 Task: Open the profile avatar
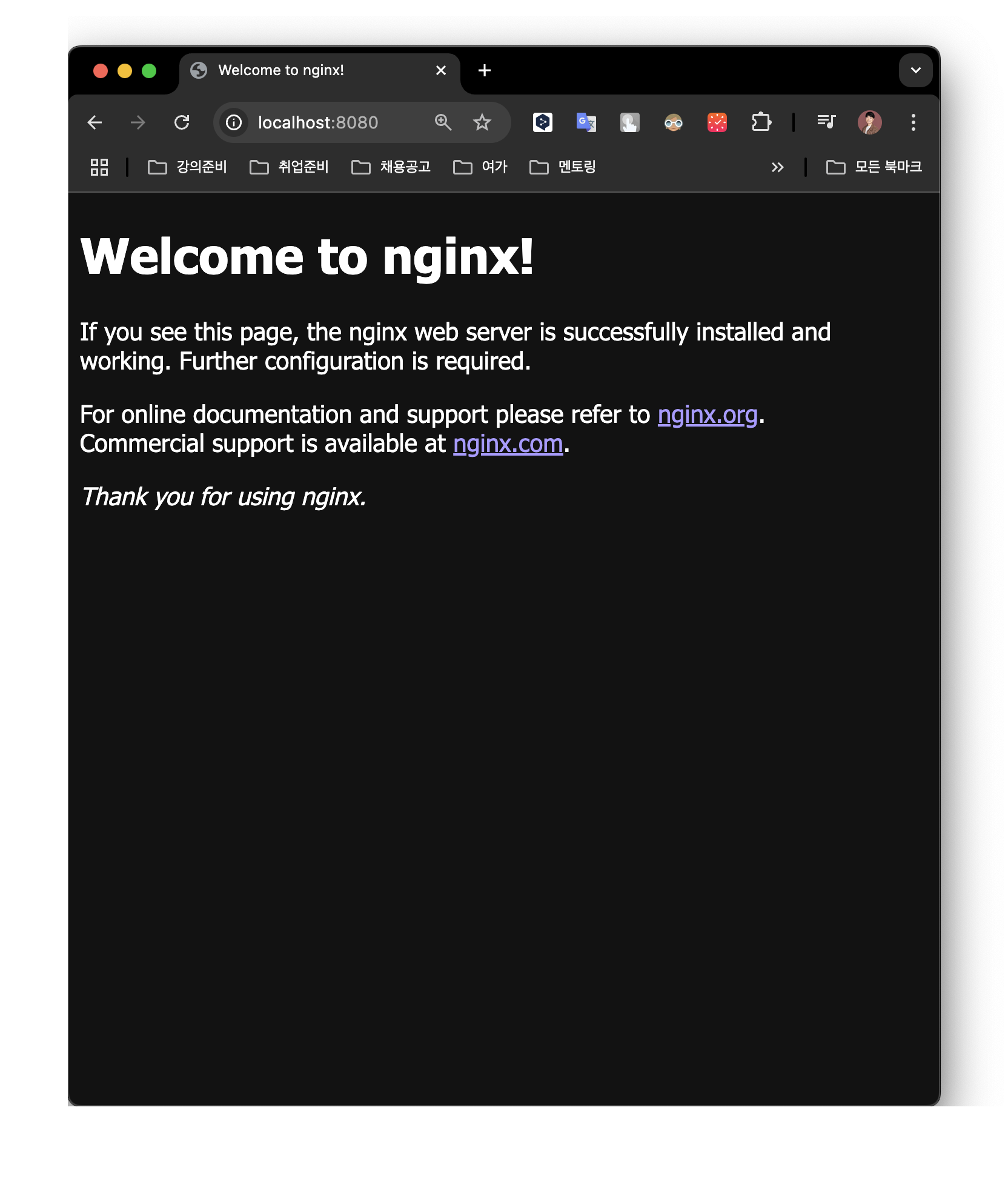coord(870,123)
